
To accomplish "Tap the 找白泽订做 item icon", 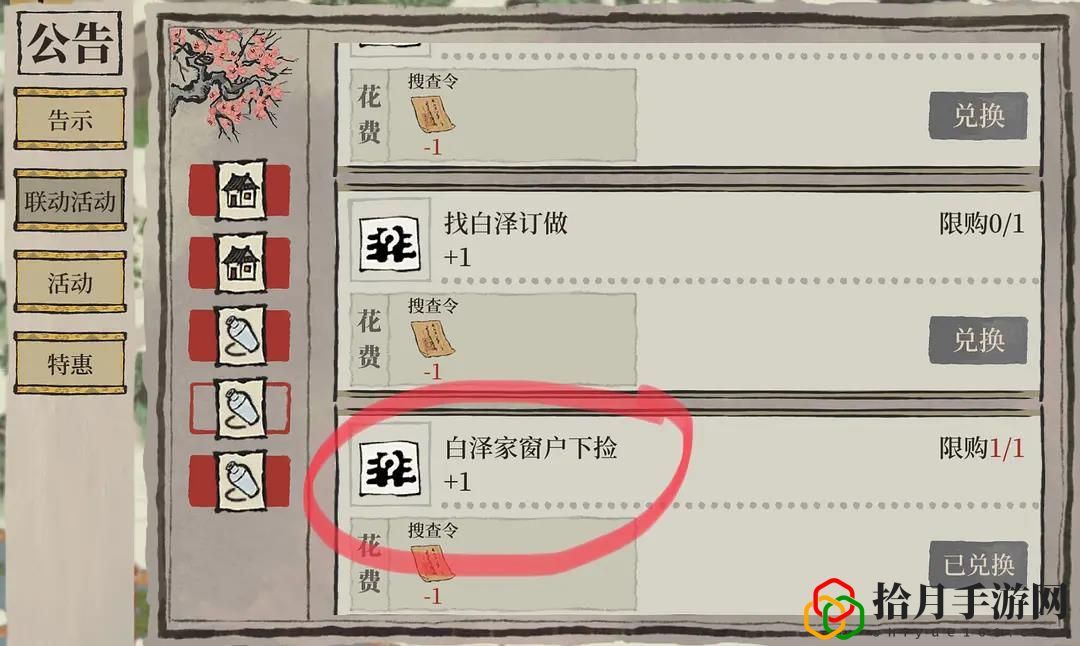I will point(390,242).
